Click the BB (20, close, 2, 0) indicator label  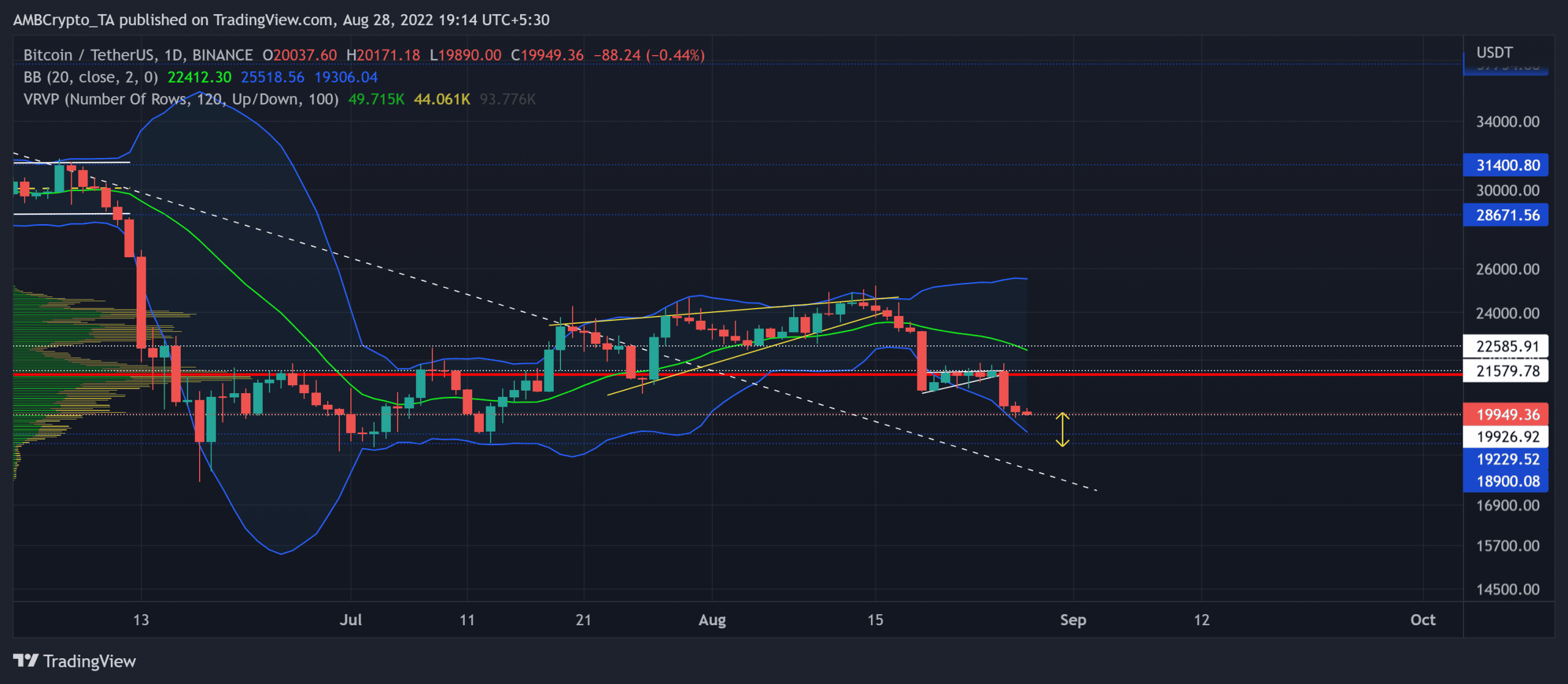pos(91,77)
